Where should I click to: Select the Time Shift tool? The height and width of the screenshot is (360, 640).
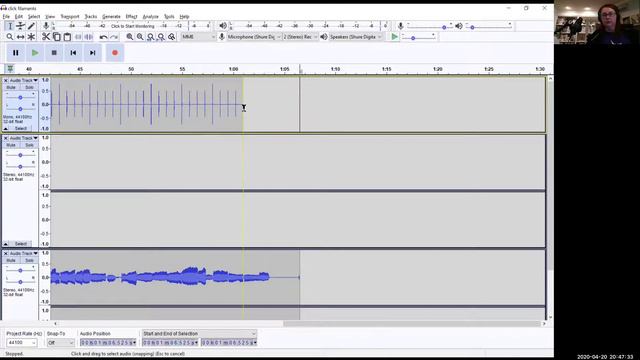coord(20,37)
